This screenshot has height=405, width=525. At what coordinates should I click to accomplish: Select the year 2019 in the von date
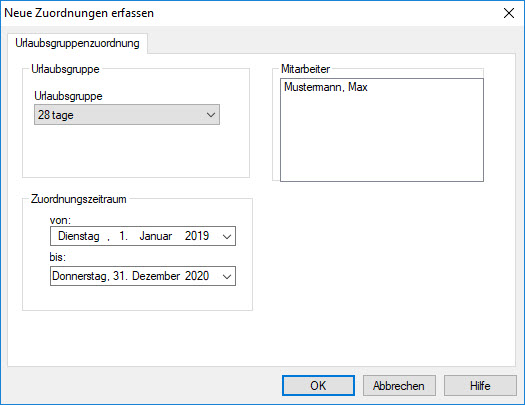pos(197,236)
